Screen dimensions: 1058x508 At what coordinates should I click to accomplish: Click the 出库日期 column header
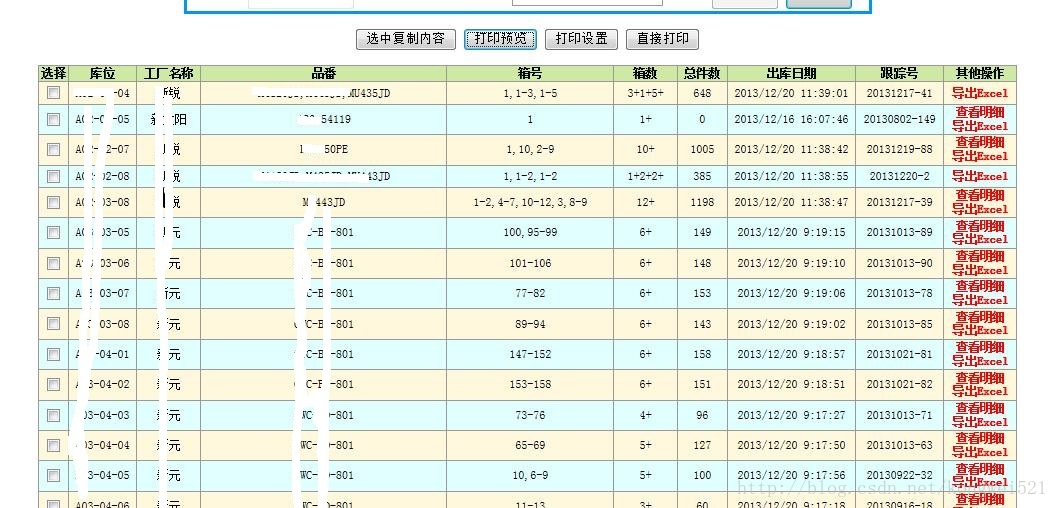tap(791, 74)
